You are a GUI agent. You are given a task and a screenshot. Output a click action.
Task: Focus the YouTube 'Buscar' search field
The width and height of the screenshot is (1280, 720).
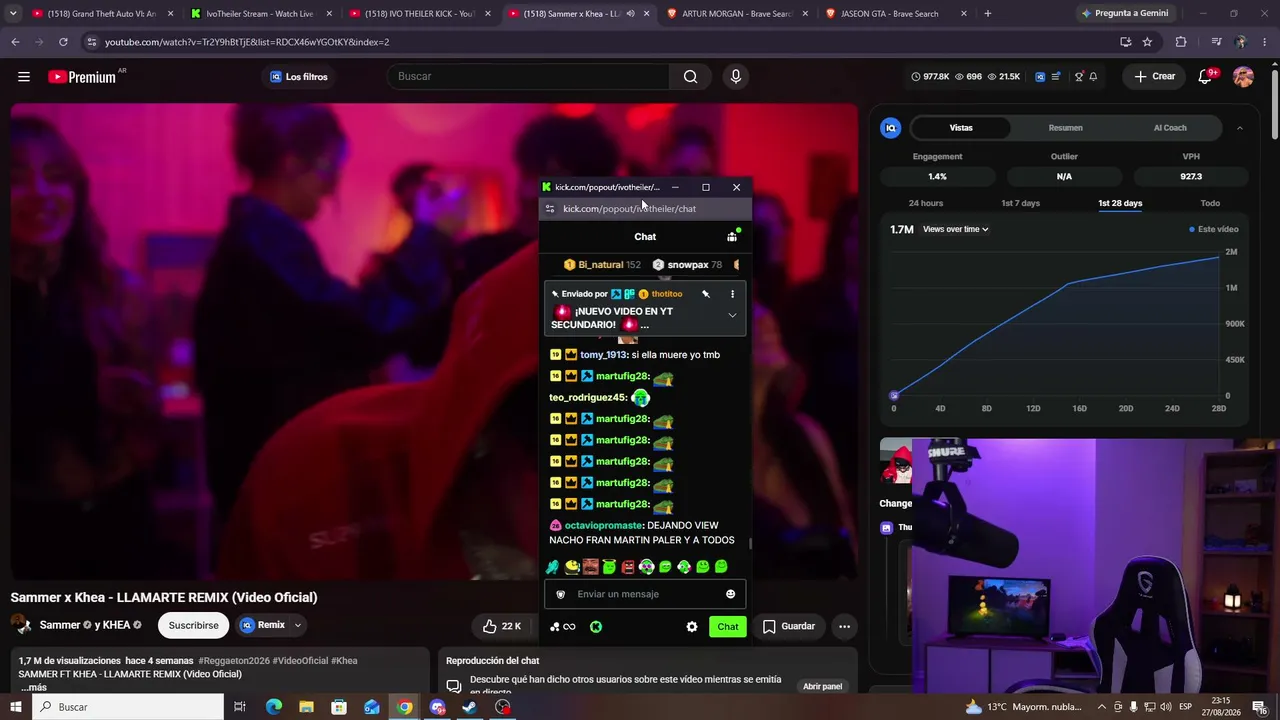click(x=528, y=77)
